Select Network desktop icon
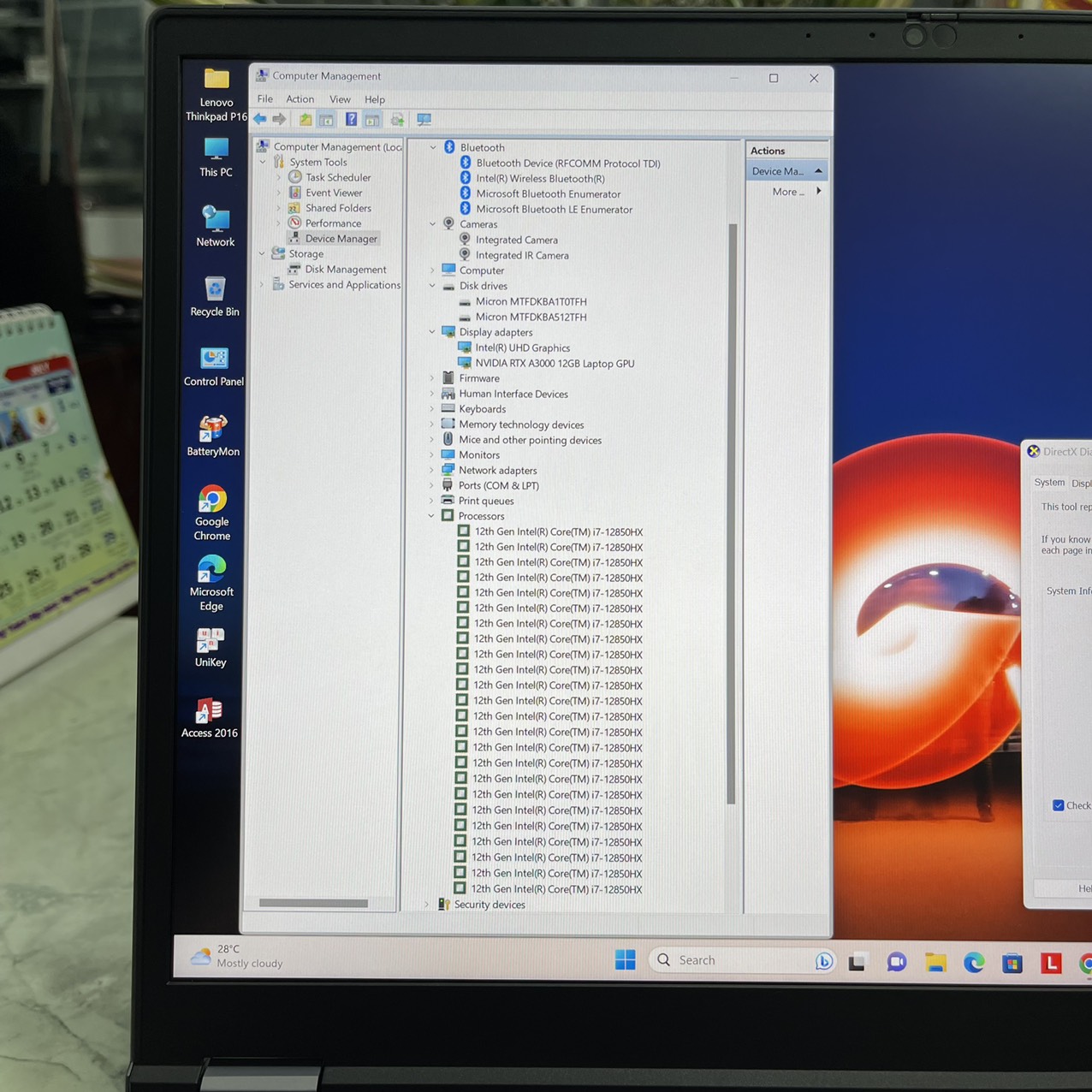Viewport: 1092px width, 1092px height. 216,227
